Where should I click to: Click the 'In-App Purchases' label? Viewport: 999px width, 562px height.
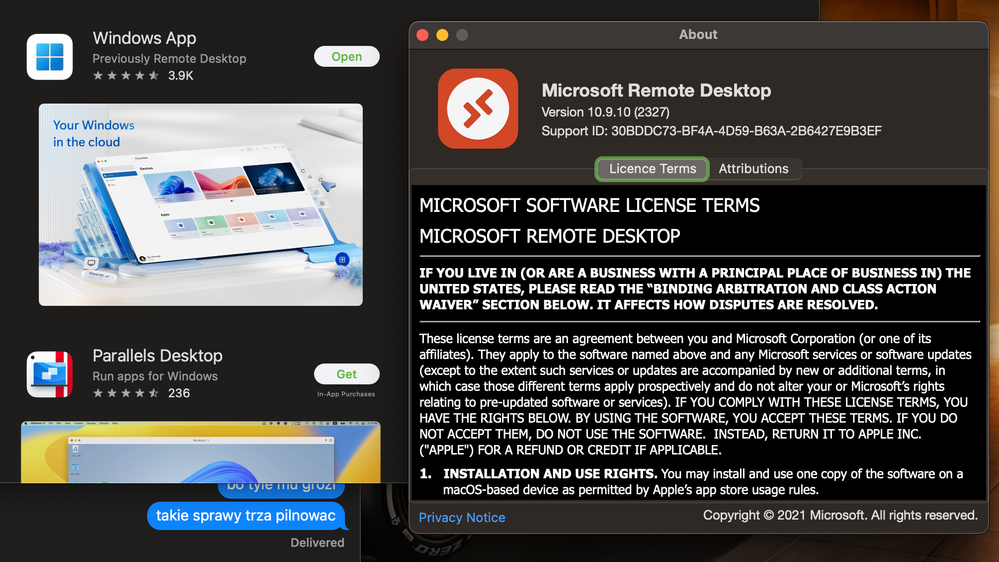point(346,394)
